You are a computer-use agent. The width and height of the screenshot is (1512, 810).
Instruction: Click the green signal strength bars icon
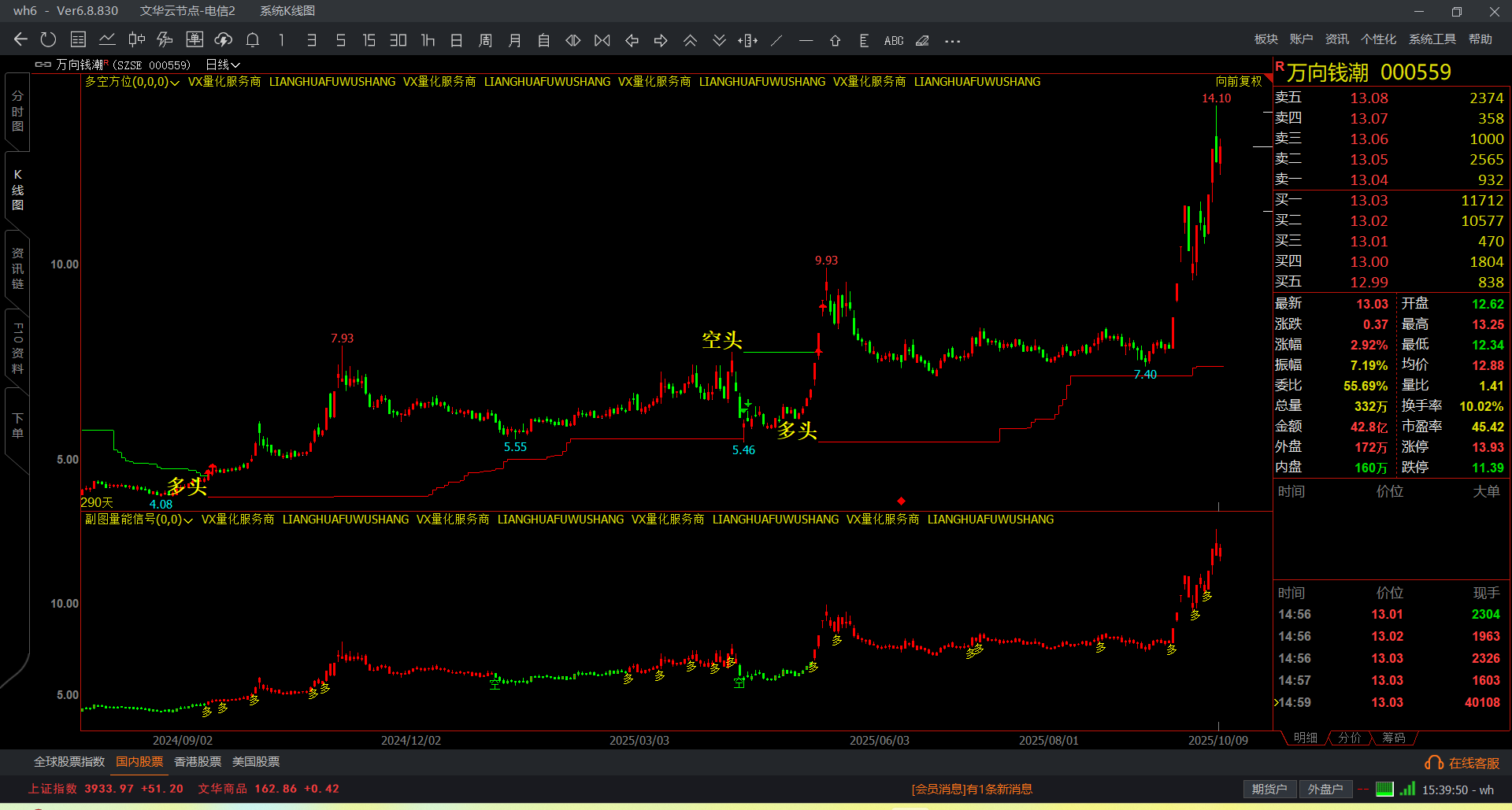coord(1407,789)
